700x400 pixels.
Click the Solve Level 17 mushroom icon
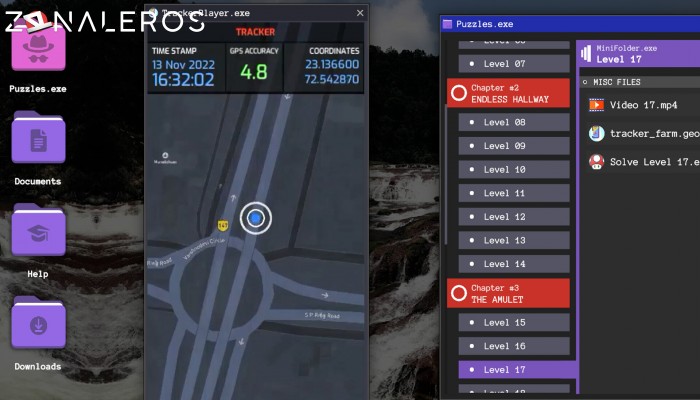coord(596,161)
